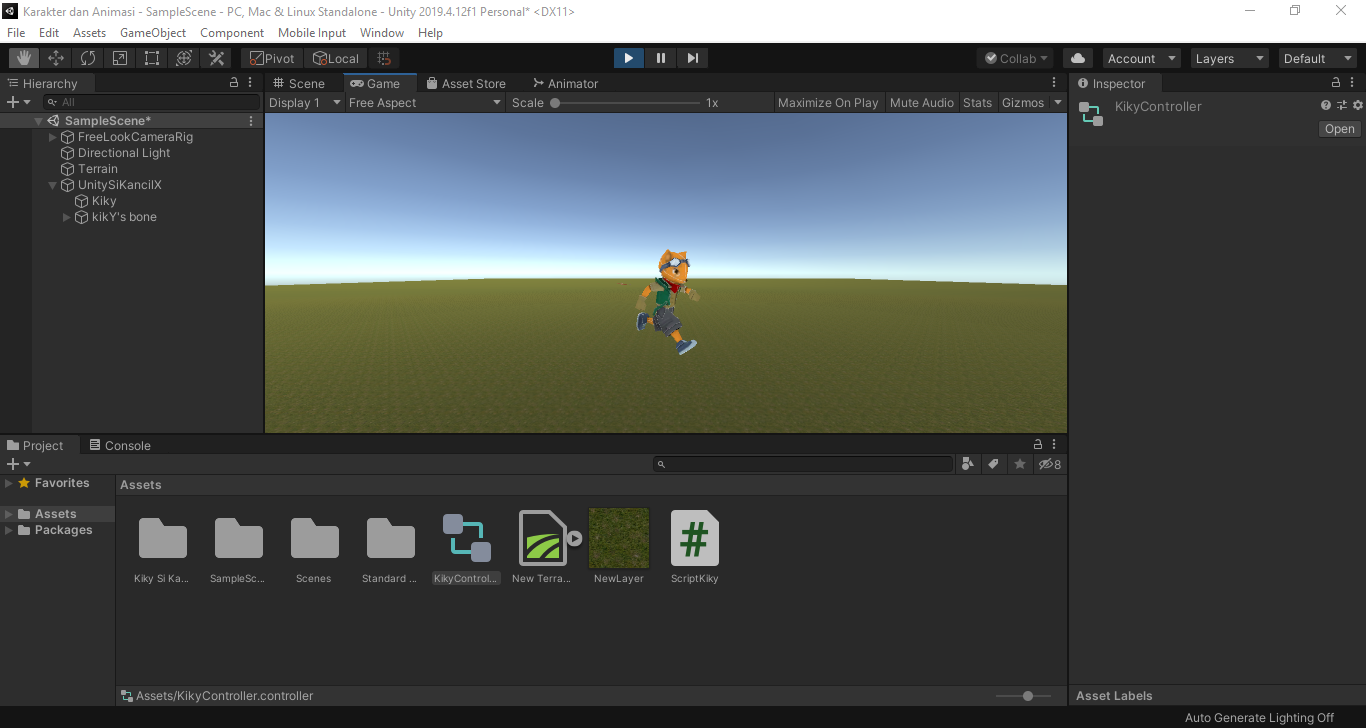Open SampleScene context menu
Image resolution: width=1366 pixels, height=728 pixels.
(251, 121)
